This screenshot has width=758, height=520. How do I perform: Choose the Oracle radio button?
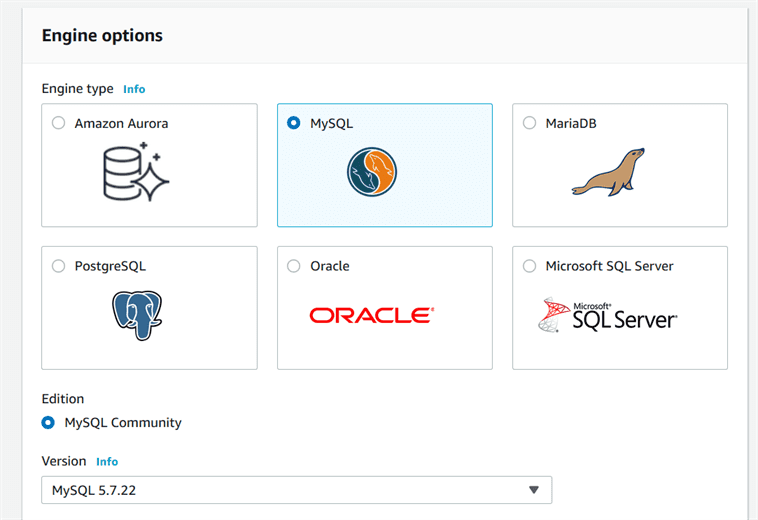point(294,266)
